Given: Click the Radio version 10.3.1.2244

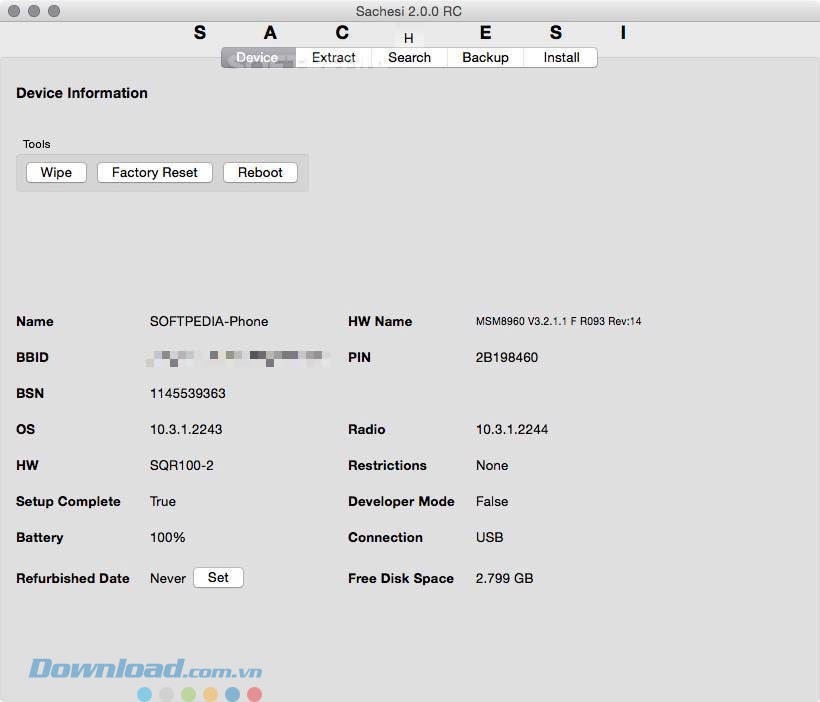Looking at the screenshot, I should click(x=512, y=430).
